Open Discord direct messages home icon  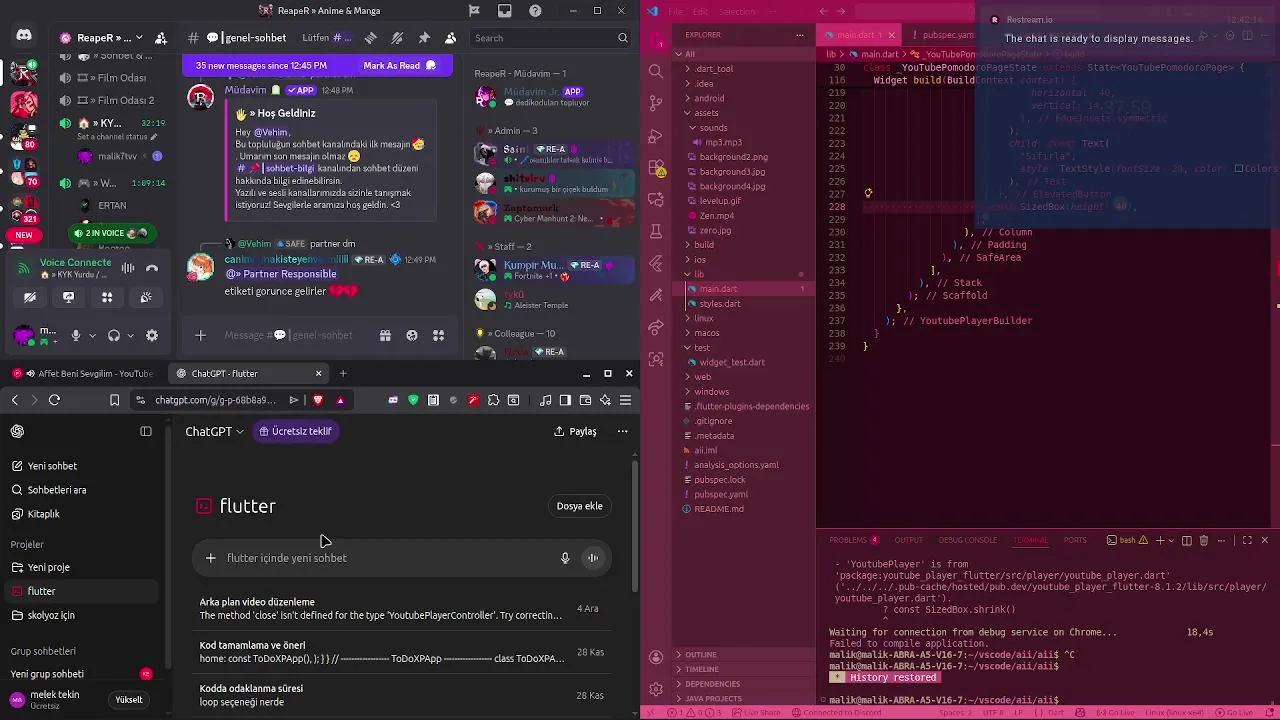click(24, 36)
